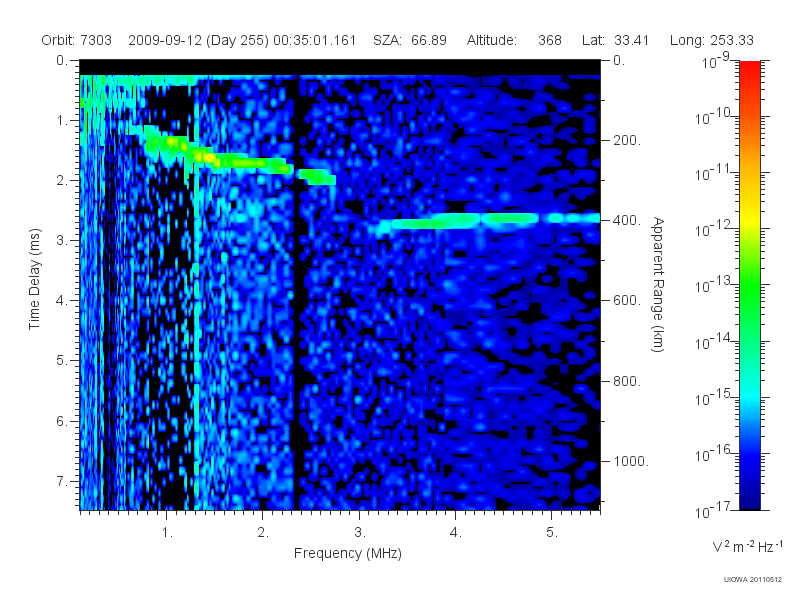Click the 'SZA: 66.89' value
This screenshot has height=600, width=800.
pyautogui.click(x=410, y=40)
